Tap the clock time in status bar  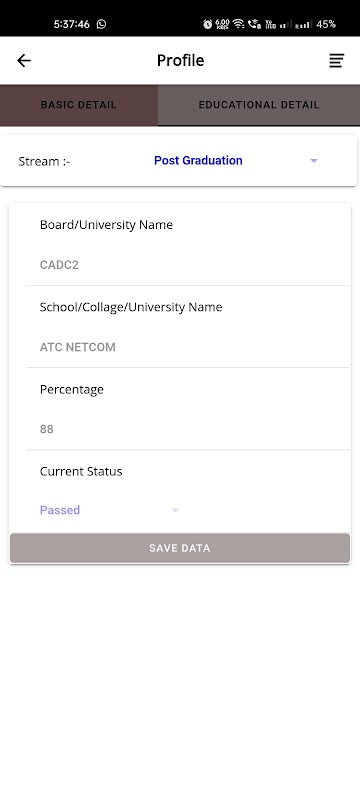click(x=71, y=24)
